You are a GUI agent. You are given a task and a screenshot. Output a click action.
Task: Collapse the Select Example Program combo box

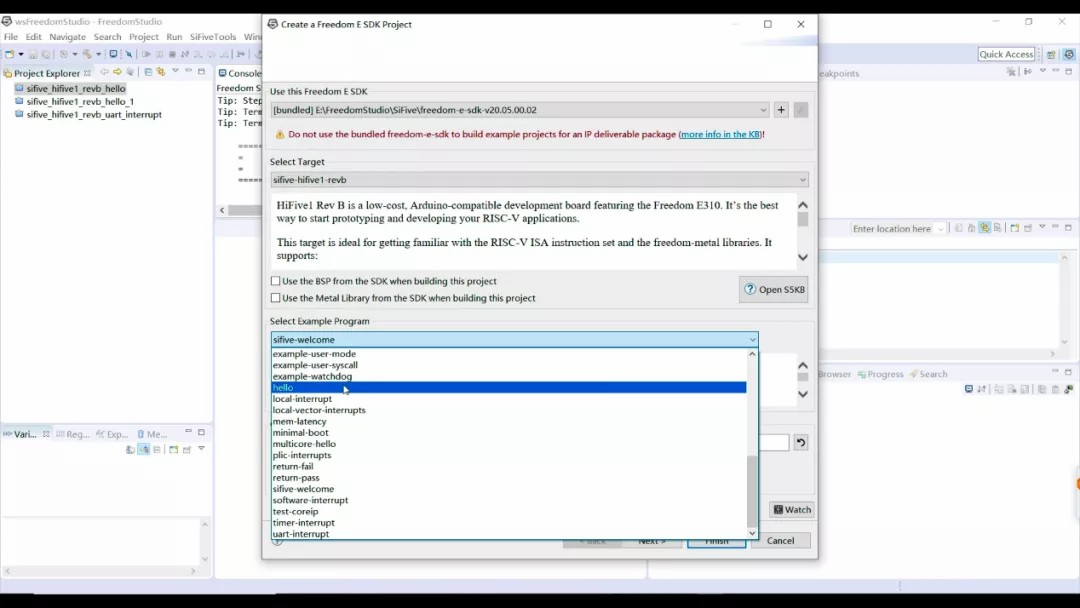pyautogui.click(x=752, y=339)
